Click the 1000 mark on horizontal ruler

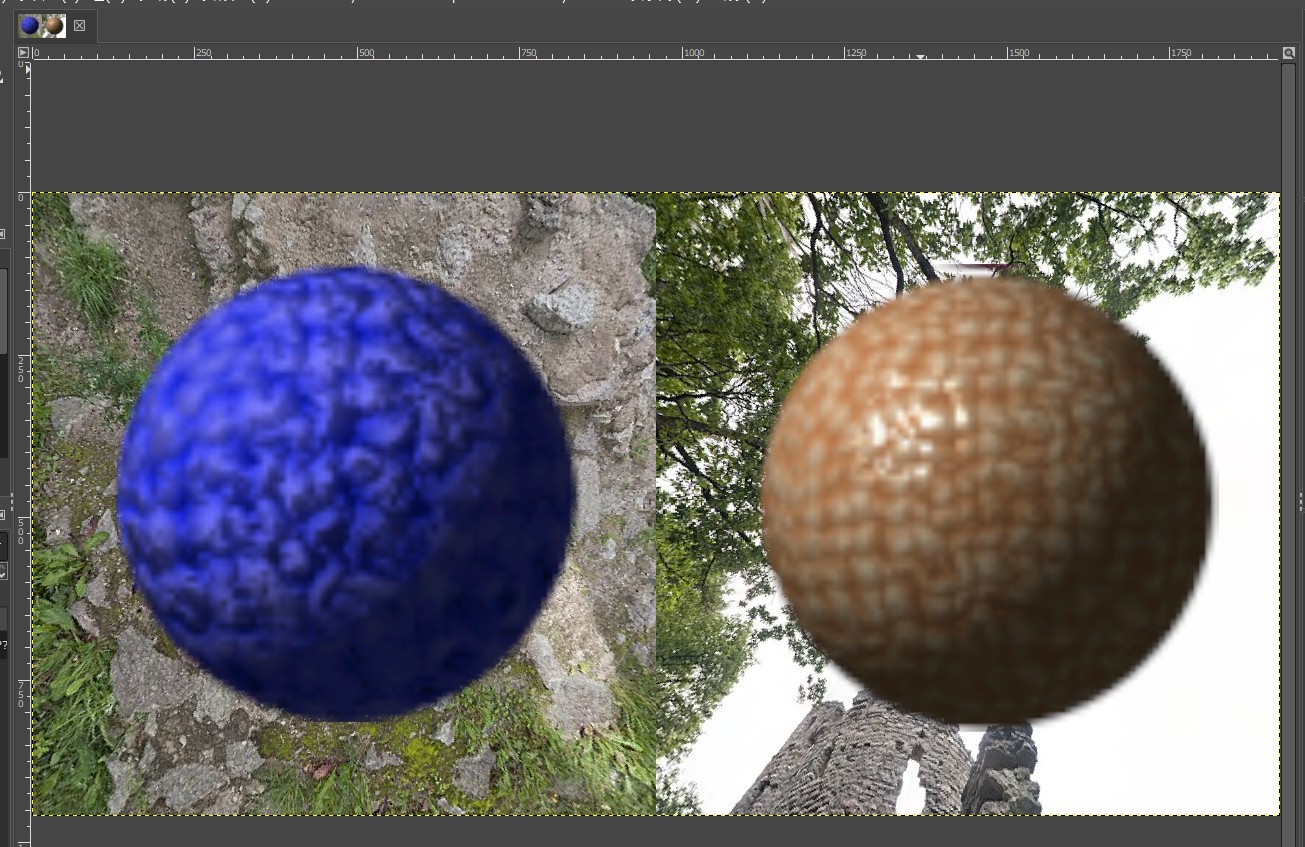[x=685, y=52]
